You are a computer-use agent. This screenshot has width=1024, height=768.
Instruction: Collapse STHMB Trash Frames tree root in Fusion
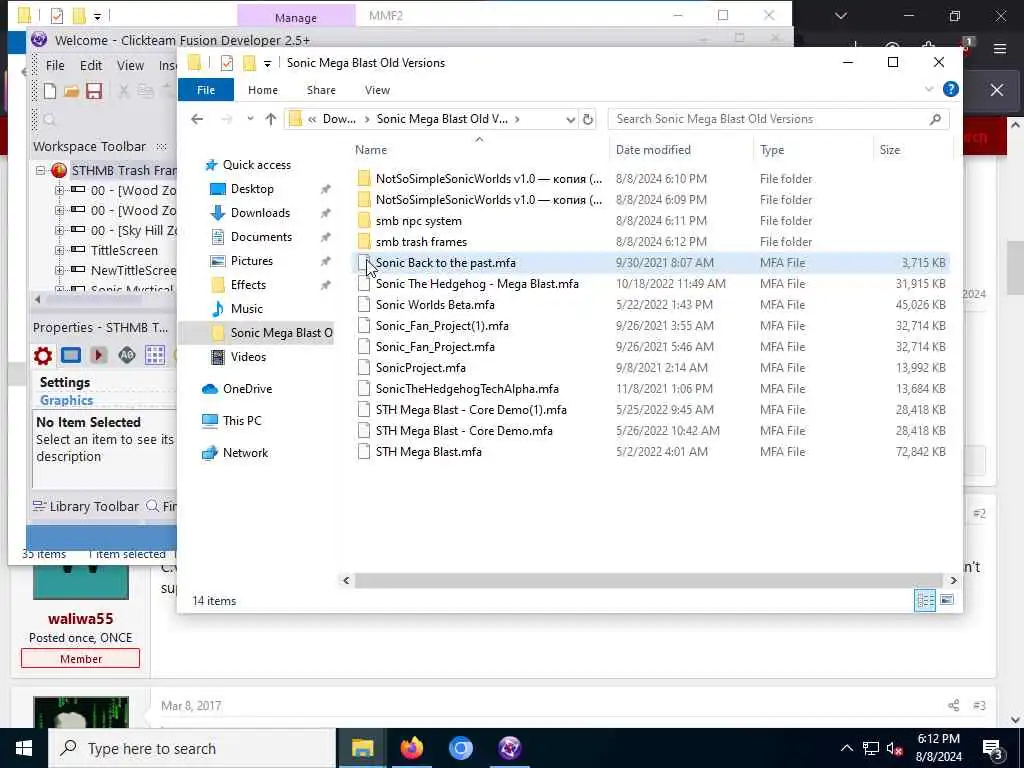tap(40, 170)
